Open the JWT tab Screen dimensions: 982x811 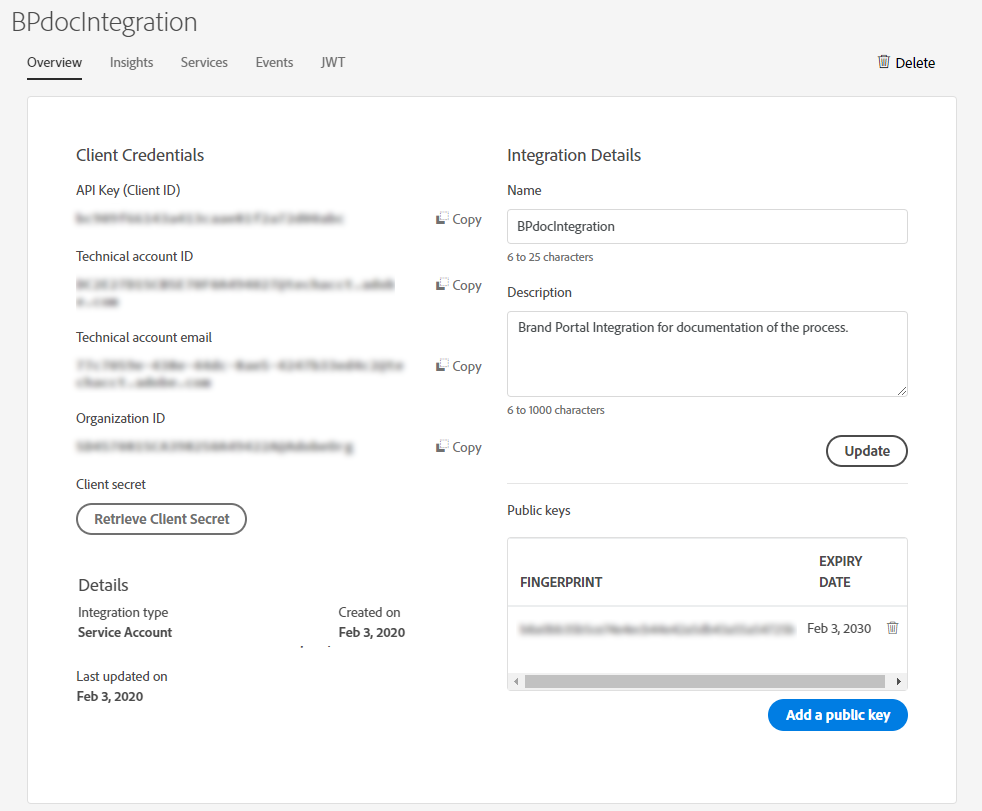click(333, 62)
